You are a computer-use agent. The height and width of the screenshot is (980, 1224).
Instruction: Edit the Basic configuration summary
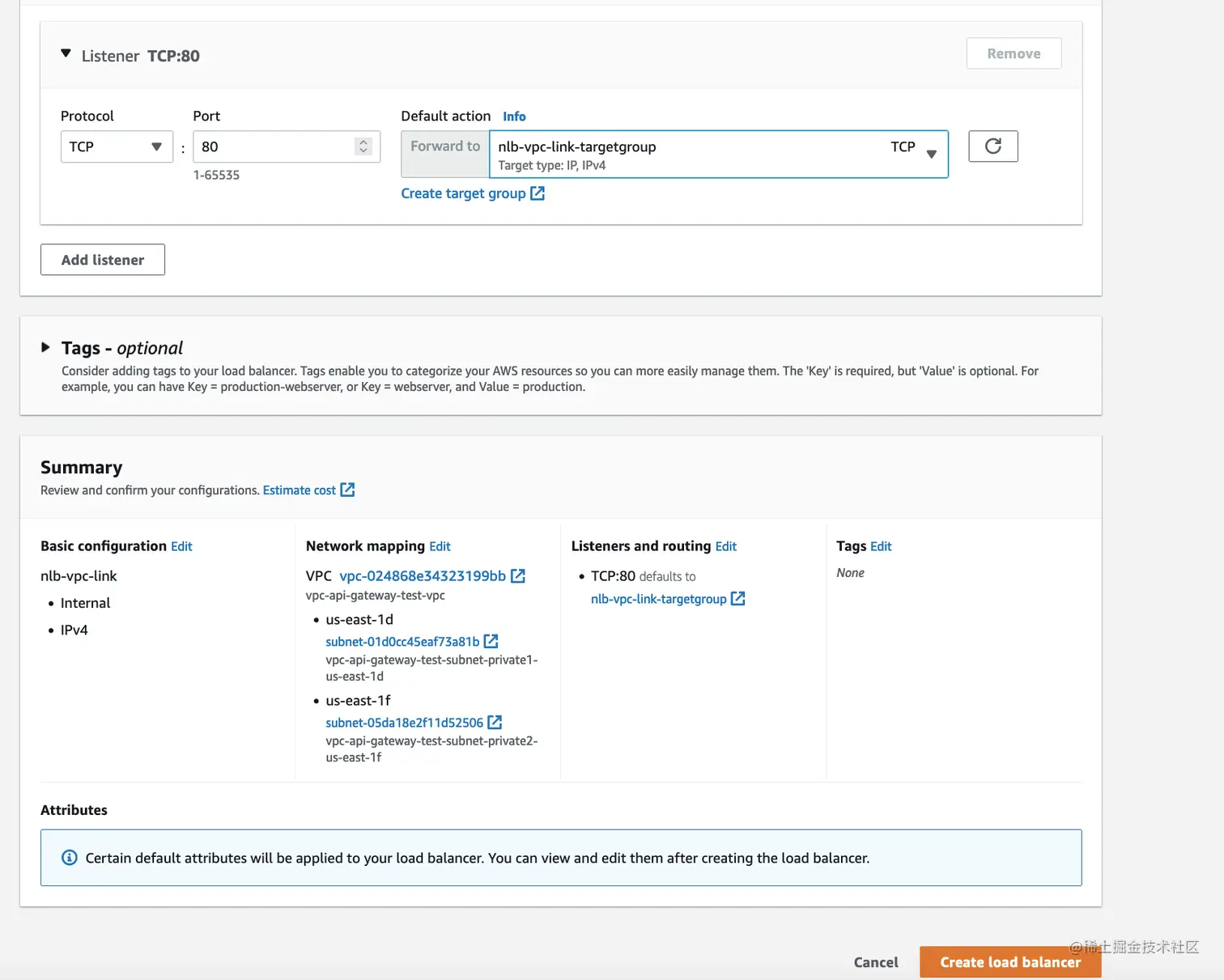coord(181,546)
